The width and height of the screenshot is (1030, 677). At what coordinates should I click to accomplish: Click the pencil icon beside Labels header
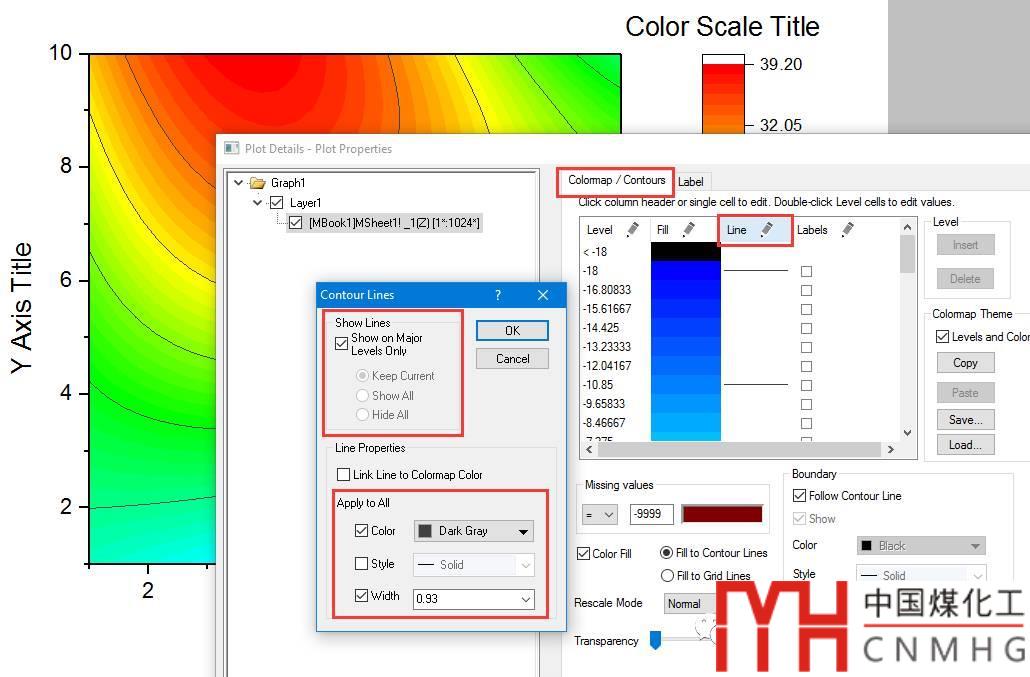[x=848, y=229]
